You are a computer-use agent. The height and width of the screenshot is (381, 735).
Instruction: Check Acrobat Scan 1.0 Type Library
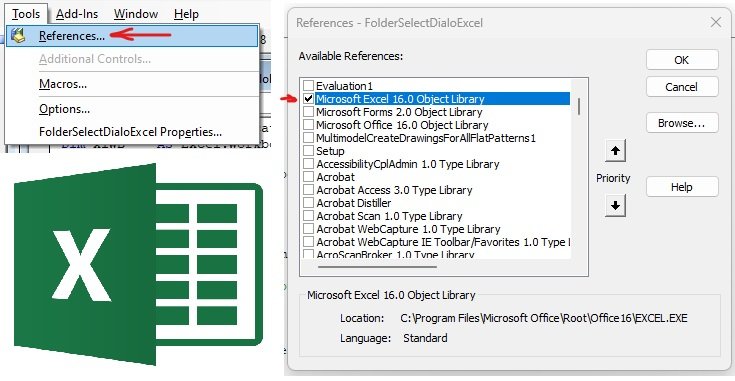[308, 216]
